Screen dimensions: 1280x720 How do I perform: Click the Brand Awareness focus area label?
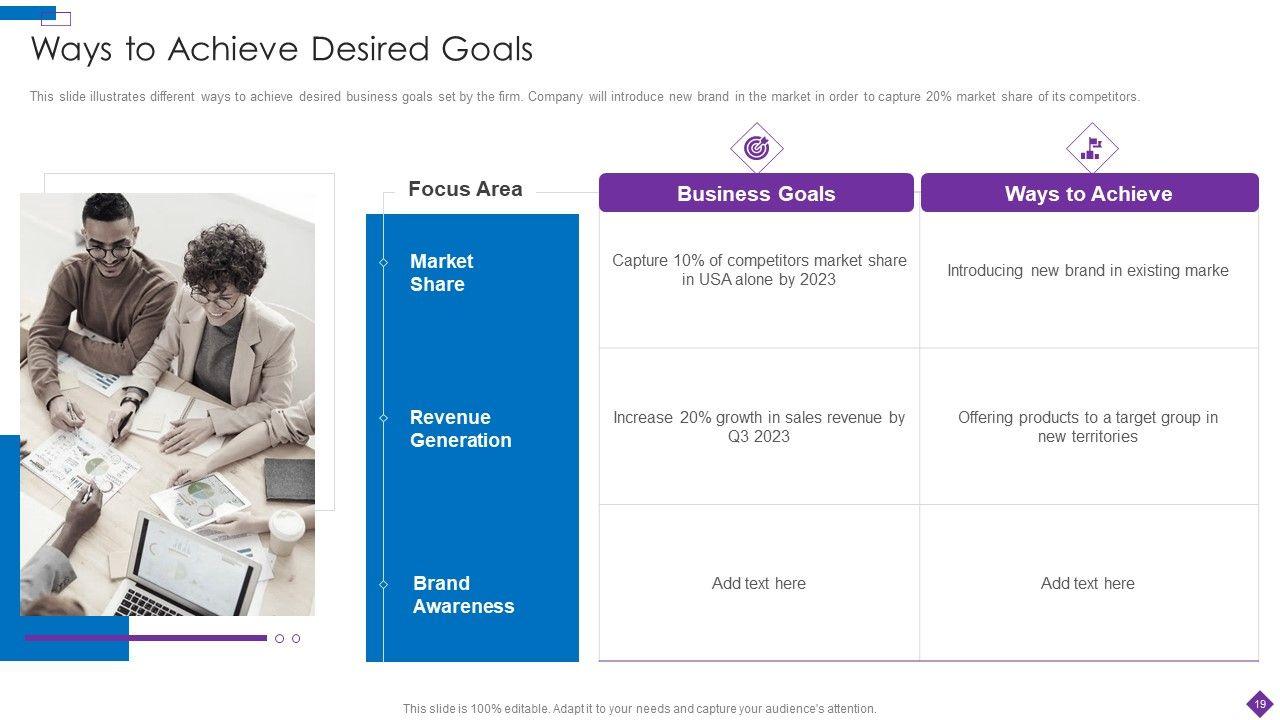click(x=463, y=595)
